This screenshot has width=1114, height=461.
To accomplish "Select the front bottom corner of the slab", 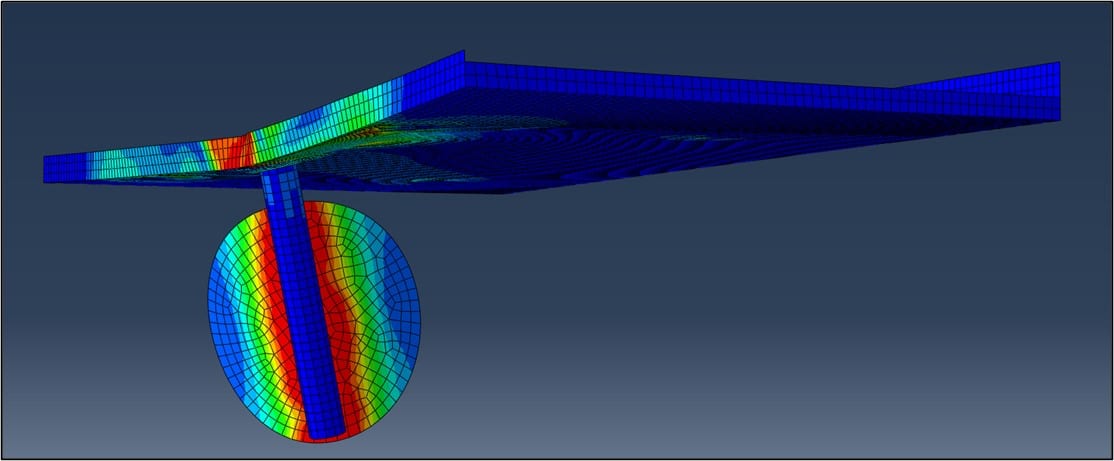I will 500,191.
